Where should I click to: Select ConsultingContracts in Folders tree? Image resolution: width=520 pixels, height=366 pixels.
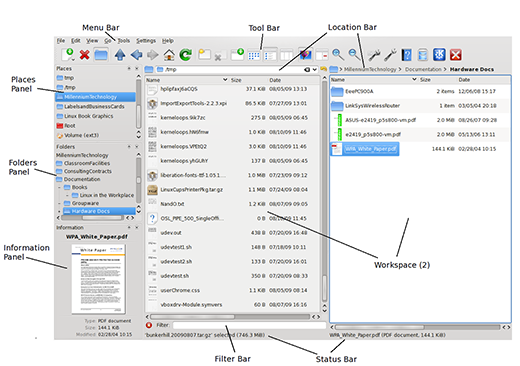88,171
